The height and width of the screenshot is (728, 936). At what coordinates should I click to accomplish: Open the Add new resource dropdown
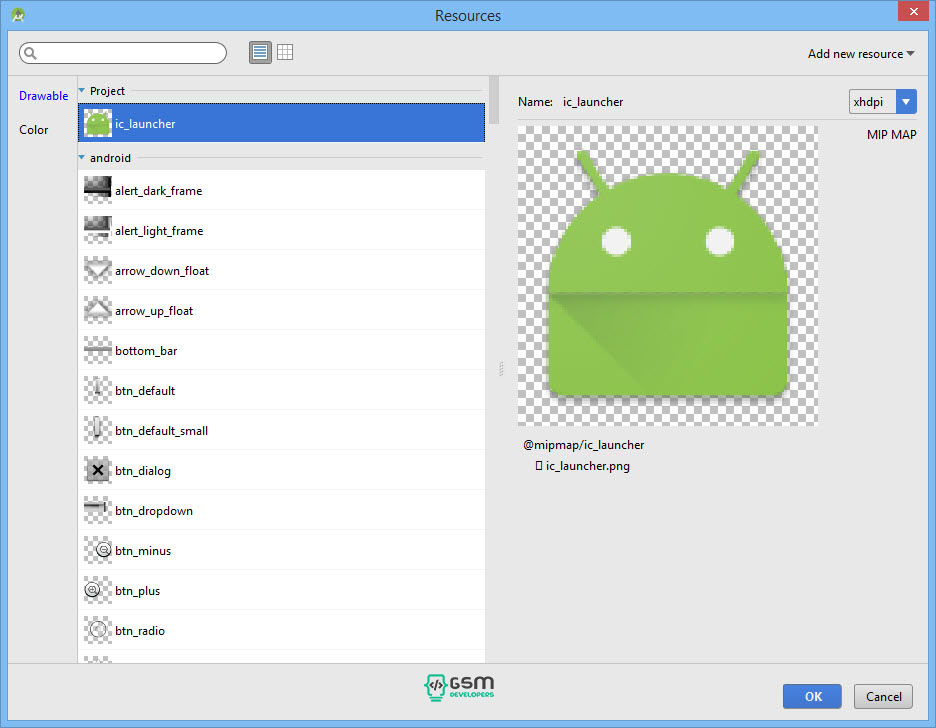tap(861, 54)
